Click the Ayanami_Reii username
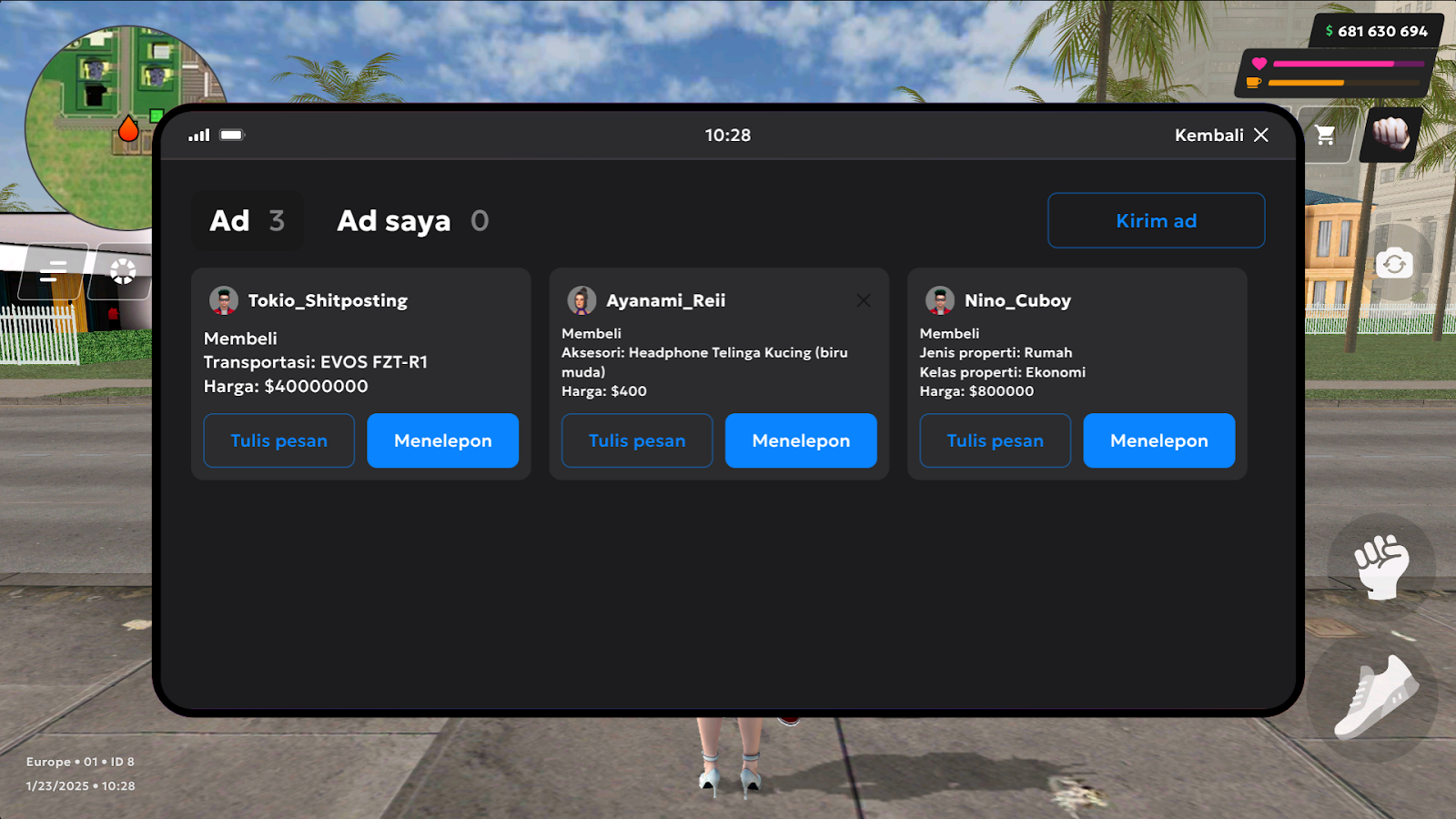 (x=665, y=300)
